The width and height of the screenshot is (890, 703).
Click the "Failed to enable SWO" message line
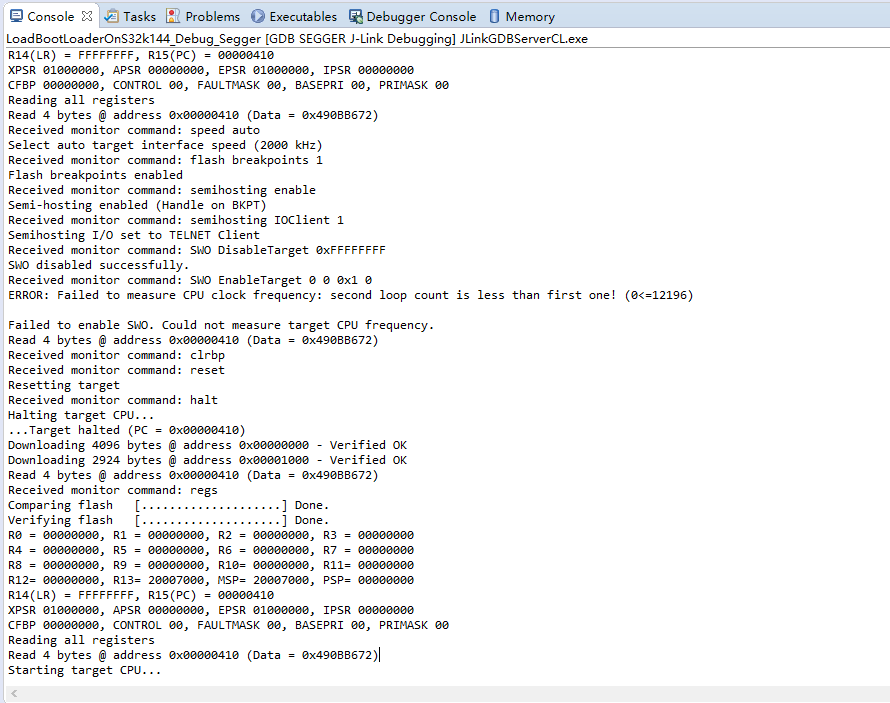click(x=221, y=325)
